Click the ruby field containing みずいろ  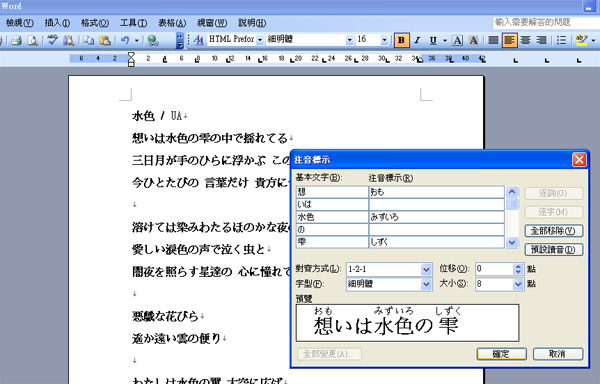tap(437, 217)
